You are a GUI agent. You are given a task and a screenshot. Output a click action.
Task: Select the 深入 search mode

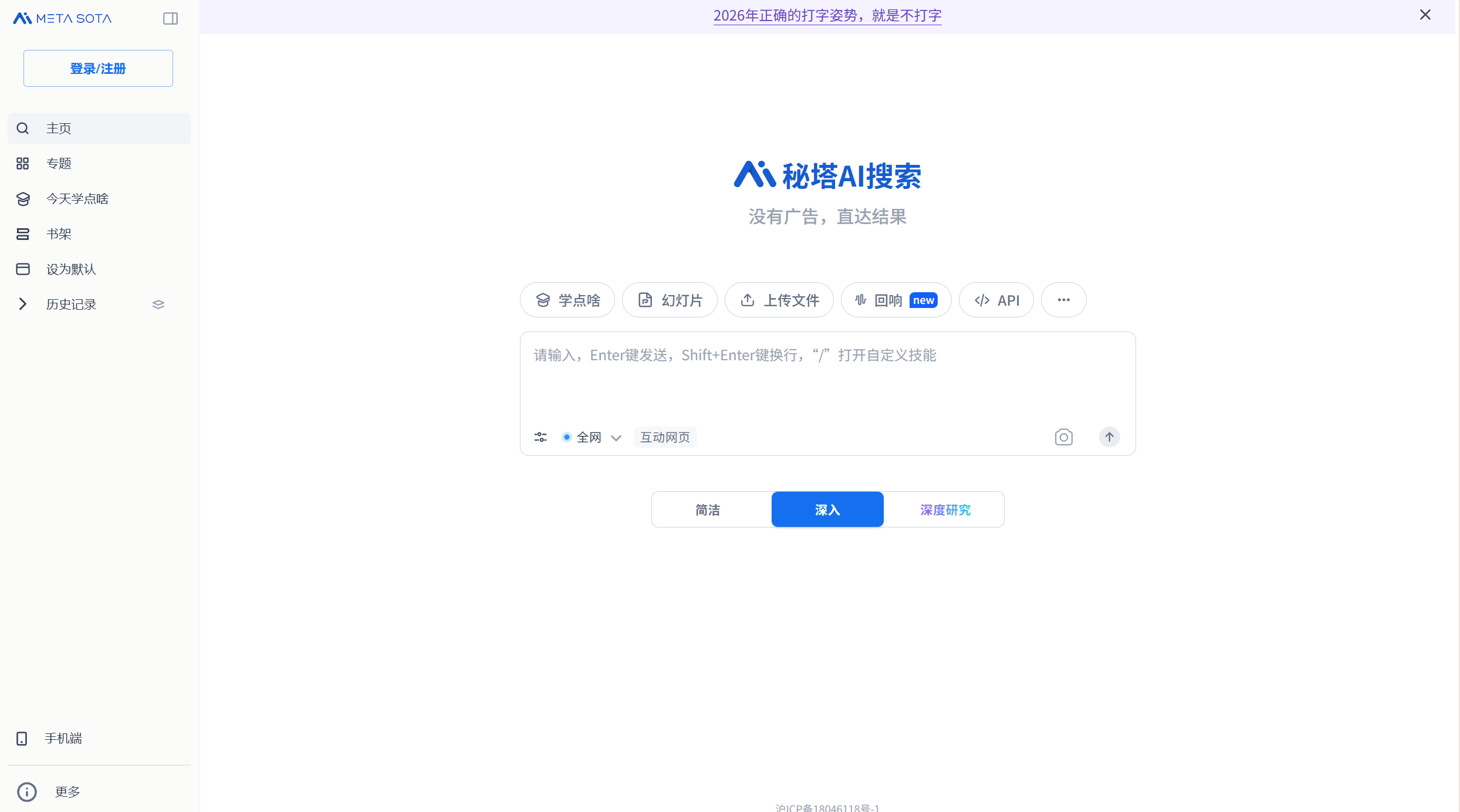click(827, 510)
